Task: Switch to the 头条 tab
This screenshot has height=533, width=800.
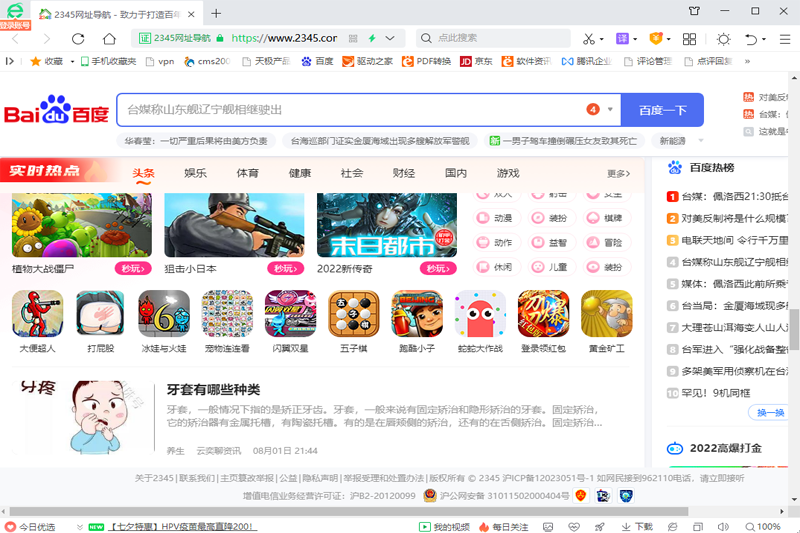Action: [143, 173]
